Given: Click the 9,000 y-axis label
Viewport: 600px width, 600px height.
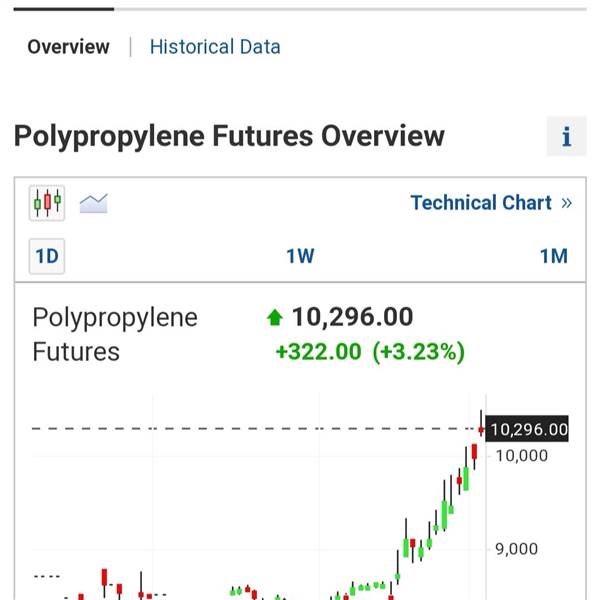Looking at the screenshot, I should [x=517, y=549].
